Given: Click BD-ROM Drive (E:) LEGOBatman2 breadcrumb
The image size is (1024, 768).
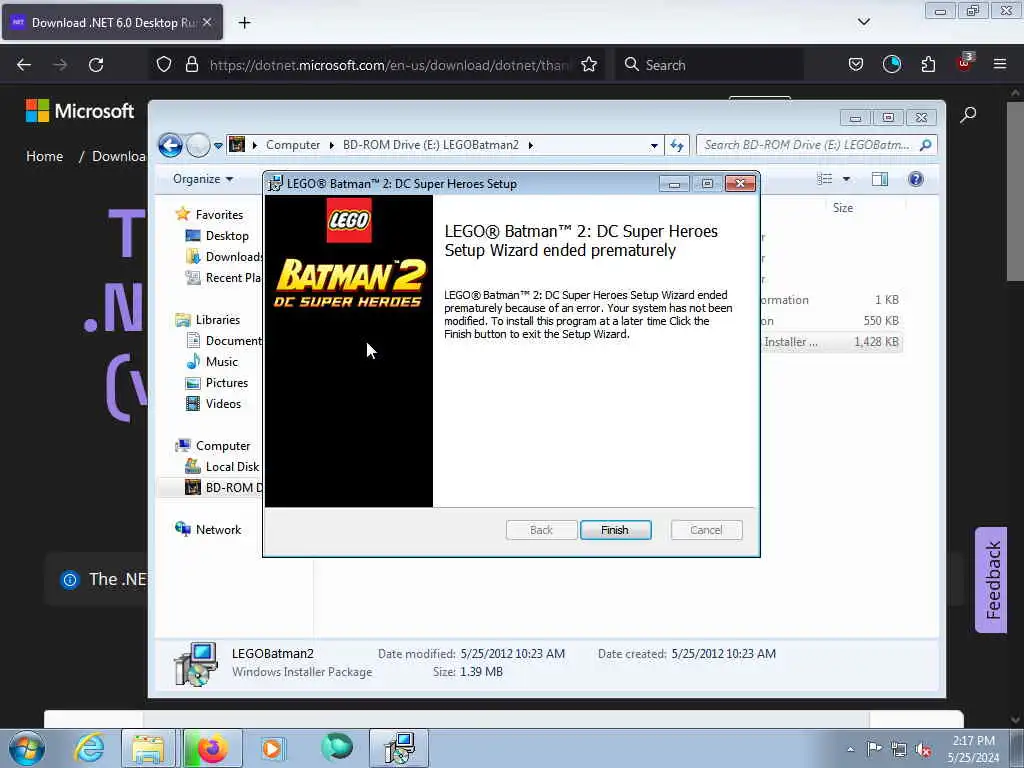Looking at the screenshot, I should (x=430, y=145).
